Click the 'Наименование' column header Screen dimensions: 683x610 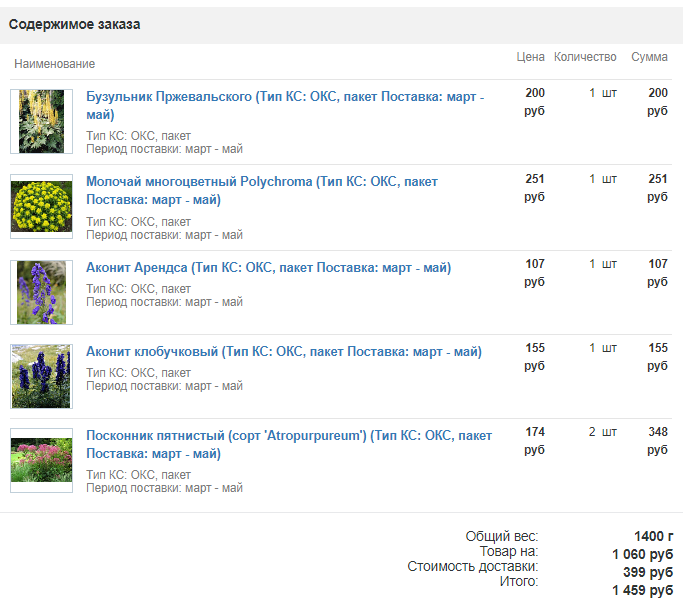(x=54, y=64)
